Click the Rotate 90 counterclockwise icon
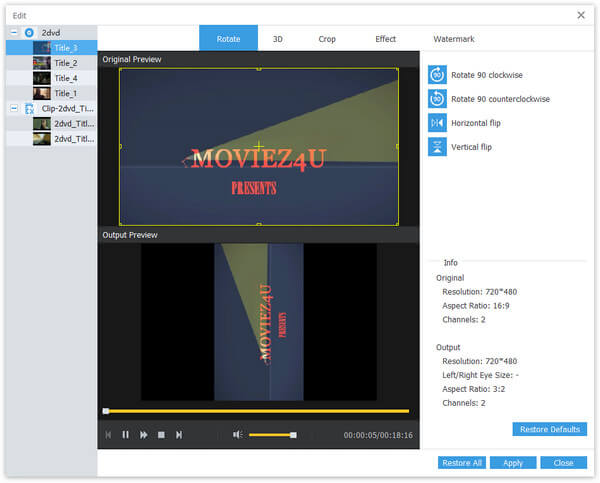The width and height of the screenshot is (600, 483). click(437, 99)
